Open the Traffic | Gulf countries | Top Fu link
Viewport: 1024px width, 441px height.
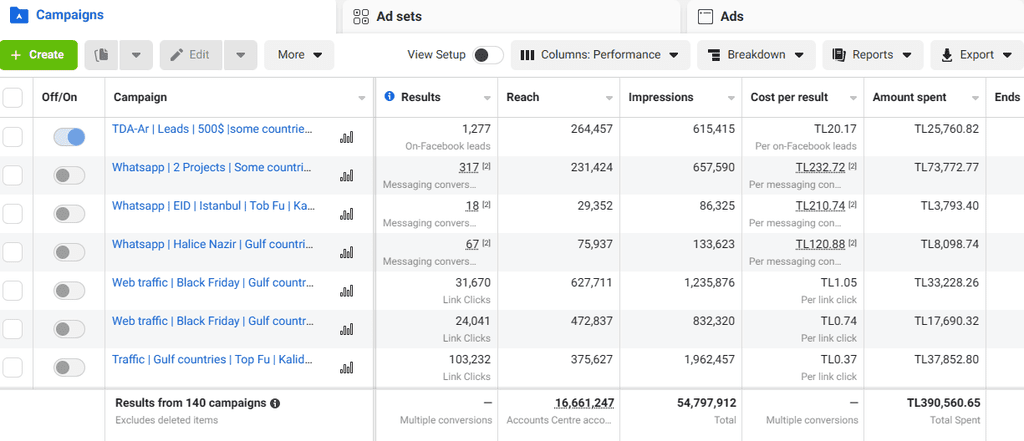click(212, 359)
